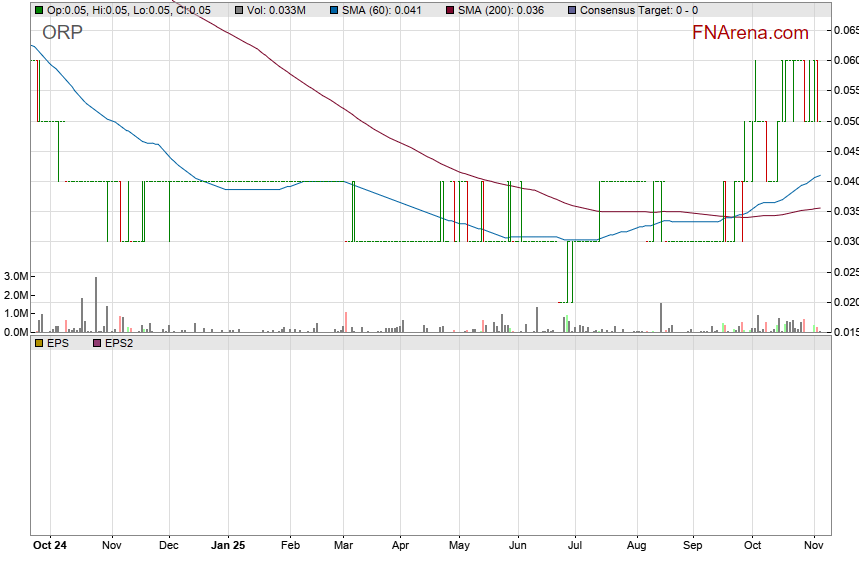Click the Consensus Target legend swatch
The image size is (859, 566).
click(x=571, y=10)
